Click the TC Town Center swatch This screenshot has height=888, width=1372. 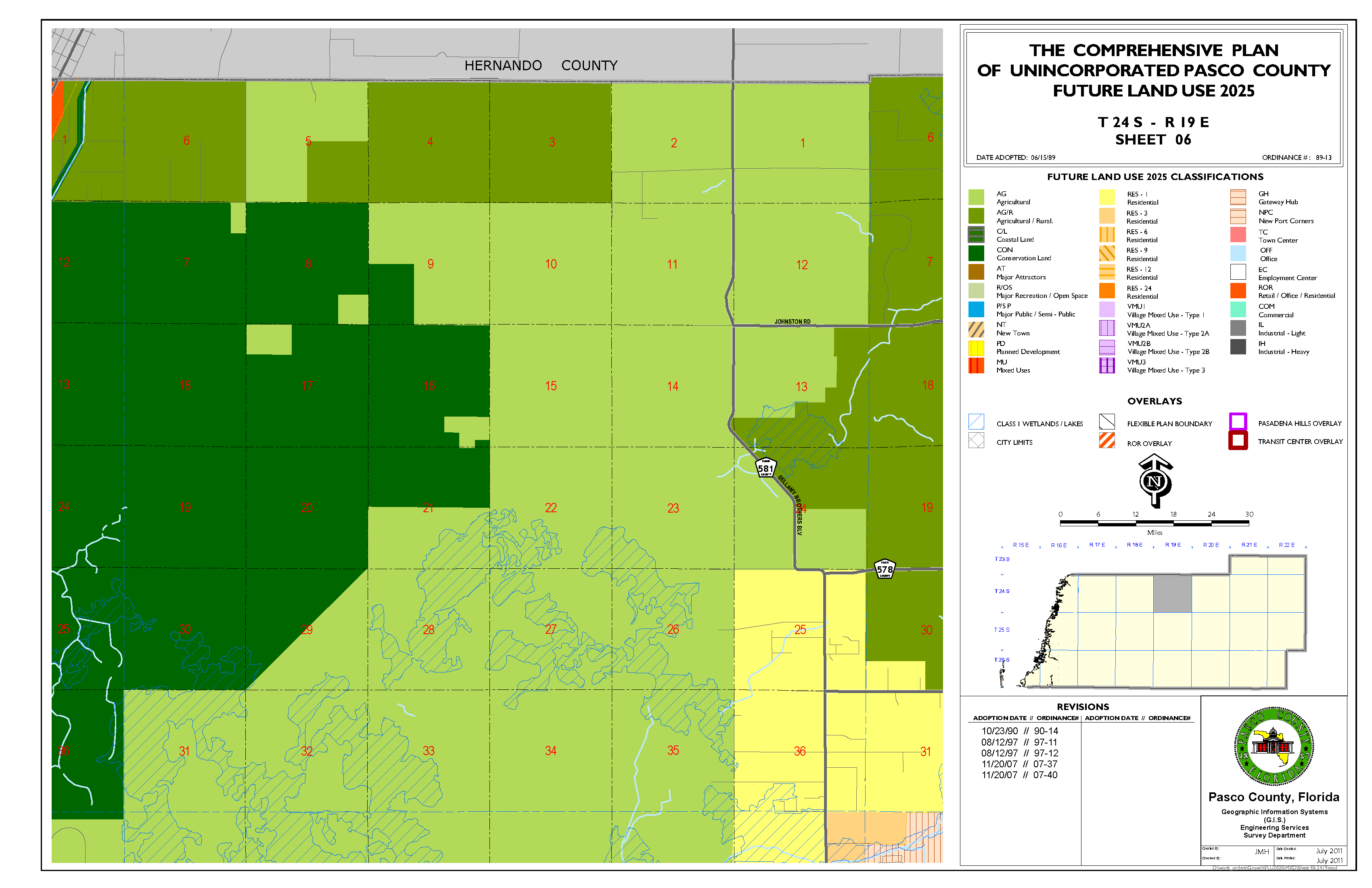pyautogui.click(x=1238, y=235)
